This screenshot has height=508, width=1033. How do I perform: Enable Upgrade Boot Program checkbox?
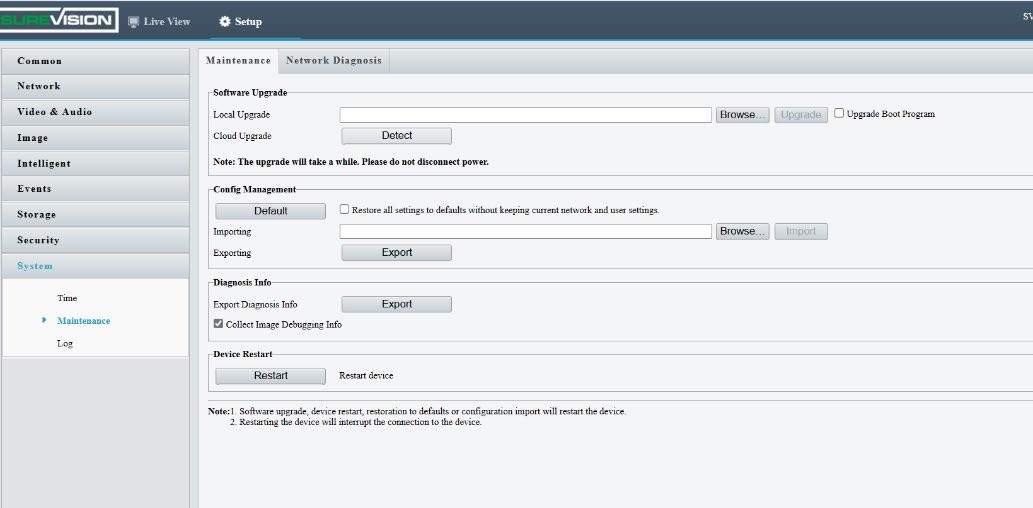pos(840,113)
